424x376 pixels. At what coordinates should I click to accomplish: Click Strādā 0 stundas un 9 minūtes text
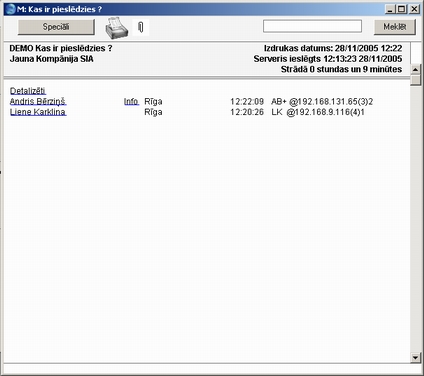(341, 69)
